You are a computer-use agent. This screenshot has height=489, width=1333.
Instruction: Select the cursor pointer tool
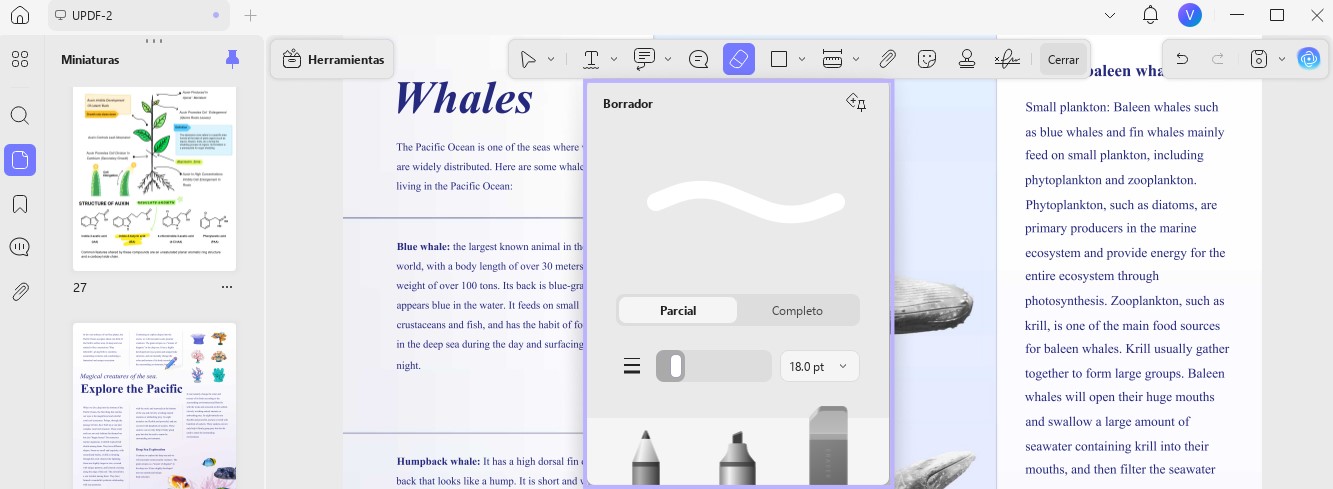tap(528, 60)
